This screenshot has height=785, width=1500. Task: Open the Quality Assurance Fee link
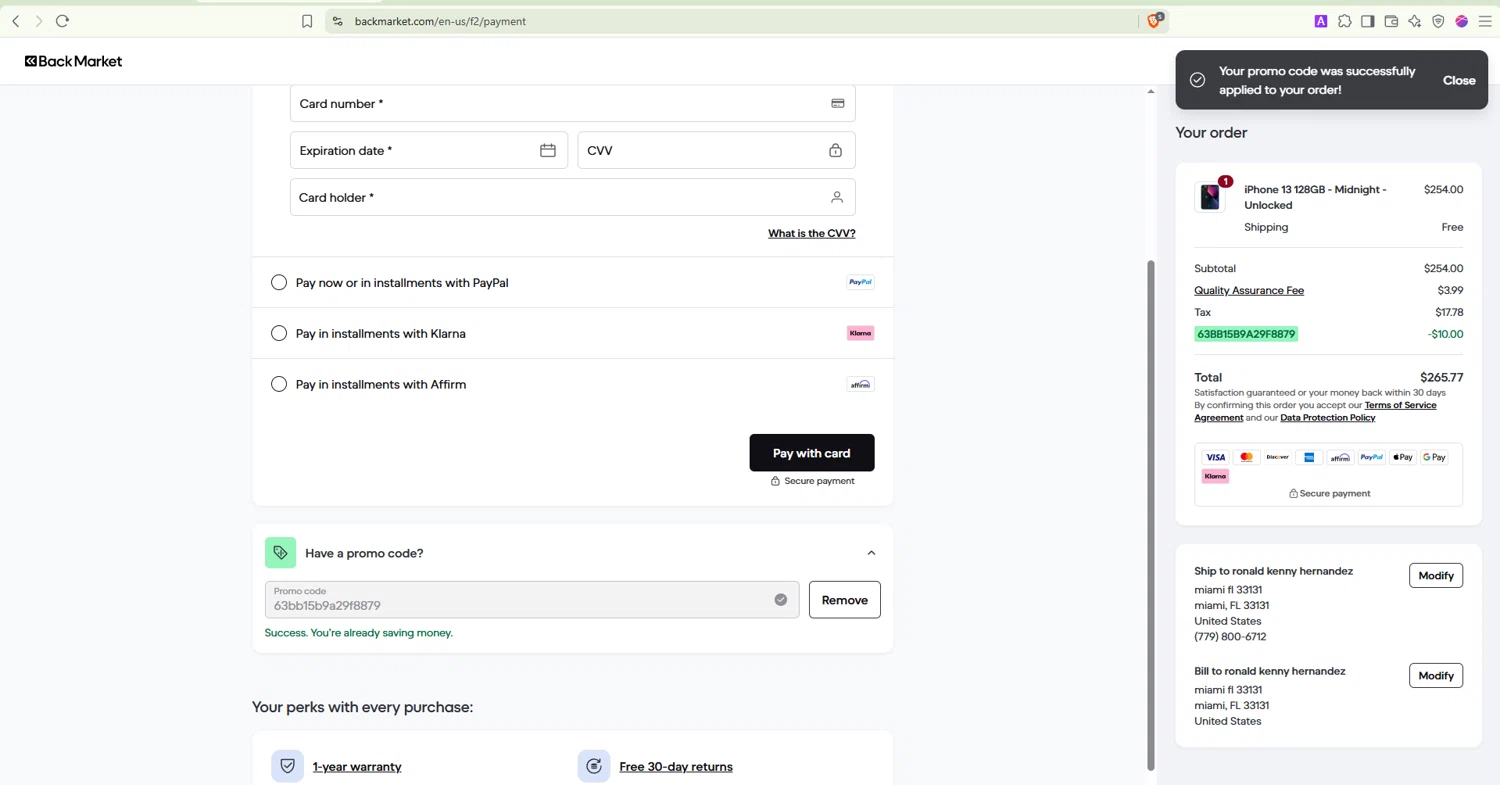coord(1249,290)
